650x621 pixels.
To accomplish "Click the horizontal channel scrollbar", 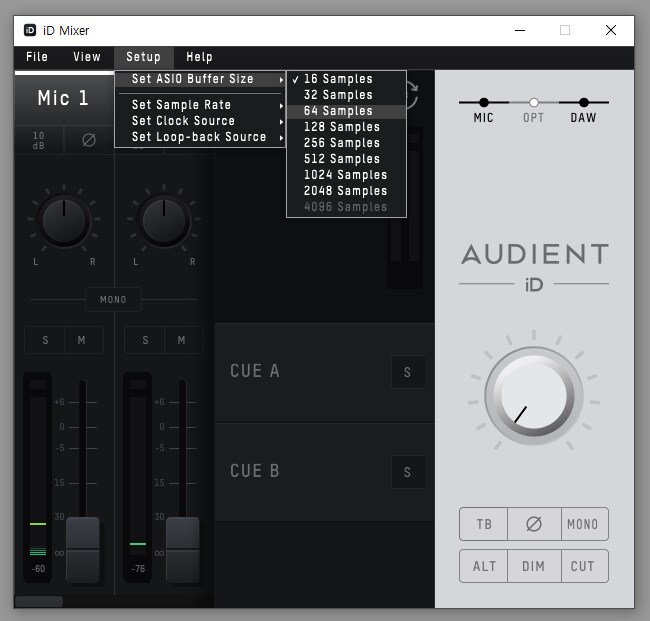I will point(39,601).
